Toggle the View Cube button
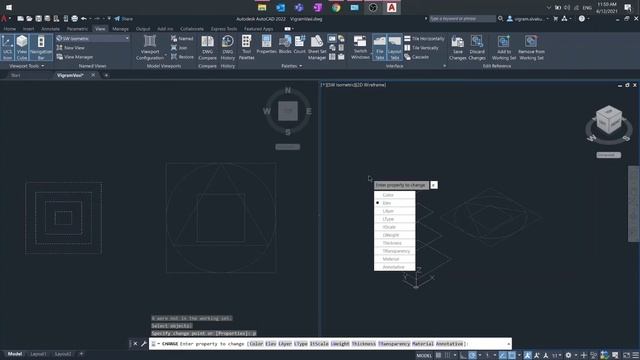The image size is (640, 360). click(x=22, y=47)
